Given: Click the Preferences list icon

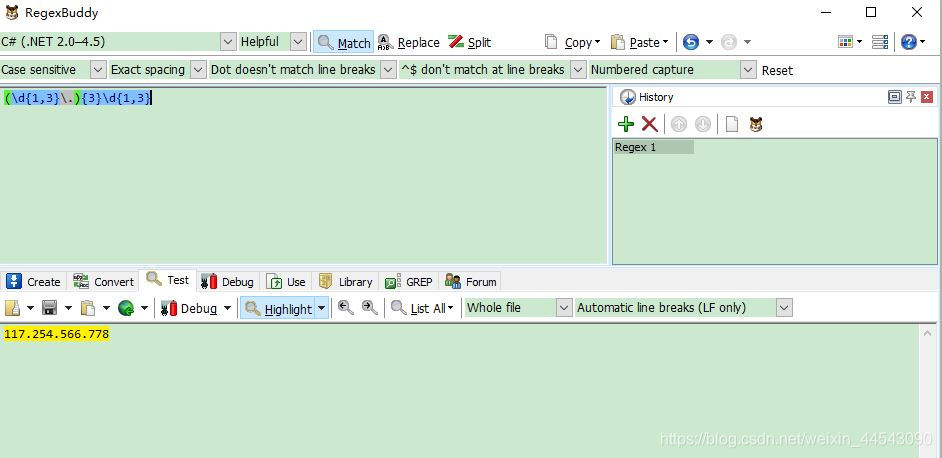Looking at the screenshot, I should (880, 41).
